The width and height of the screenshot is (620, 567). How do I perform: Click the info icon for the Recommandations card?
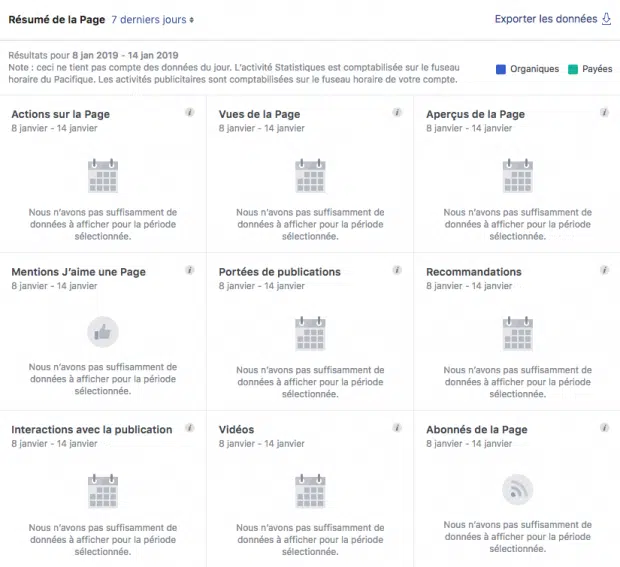tap(604, 270)
